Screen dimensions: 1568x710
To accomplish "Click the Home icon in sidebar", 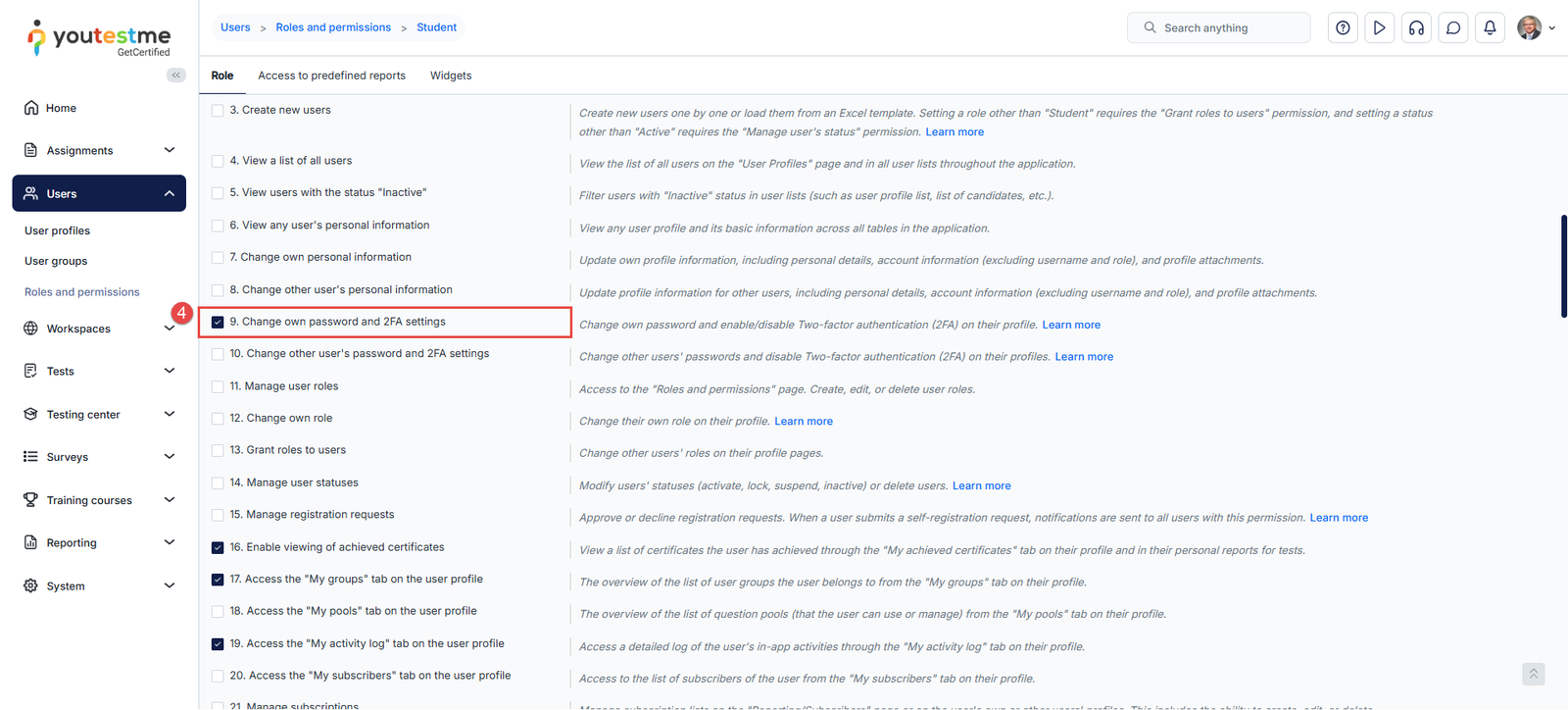I will click(31, 108).
